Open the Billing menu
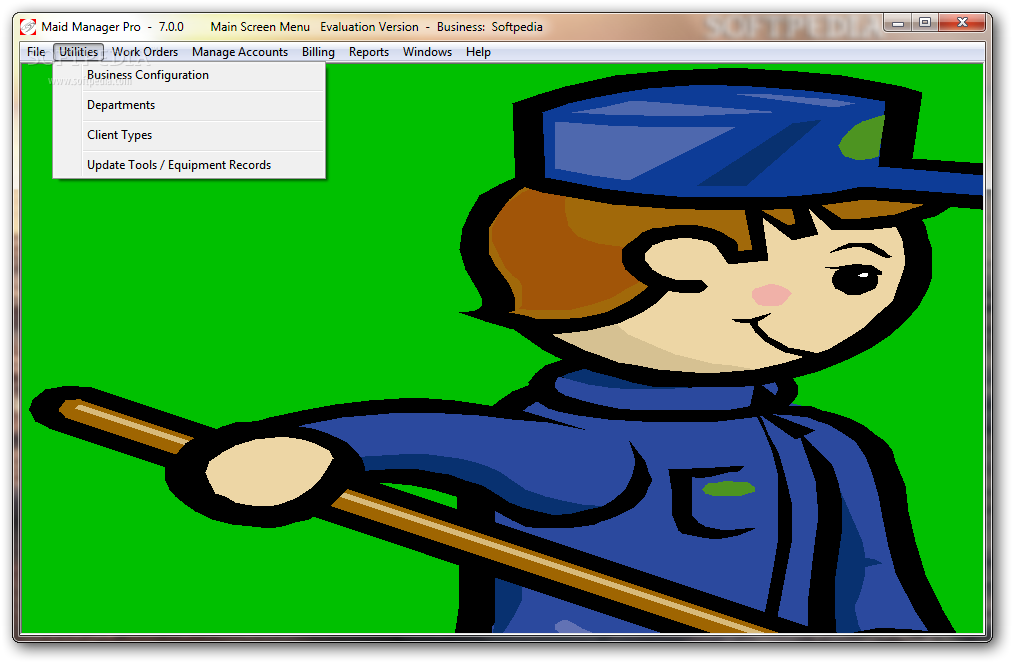This screenshot has width=1013, height=663. (x=318, y=52)
